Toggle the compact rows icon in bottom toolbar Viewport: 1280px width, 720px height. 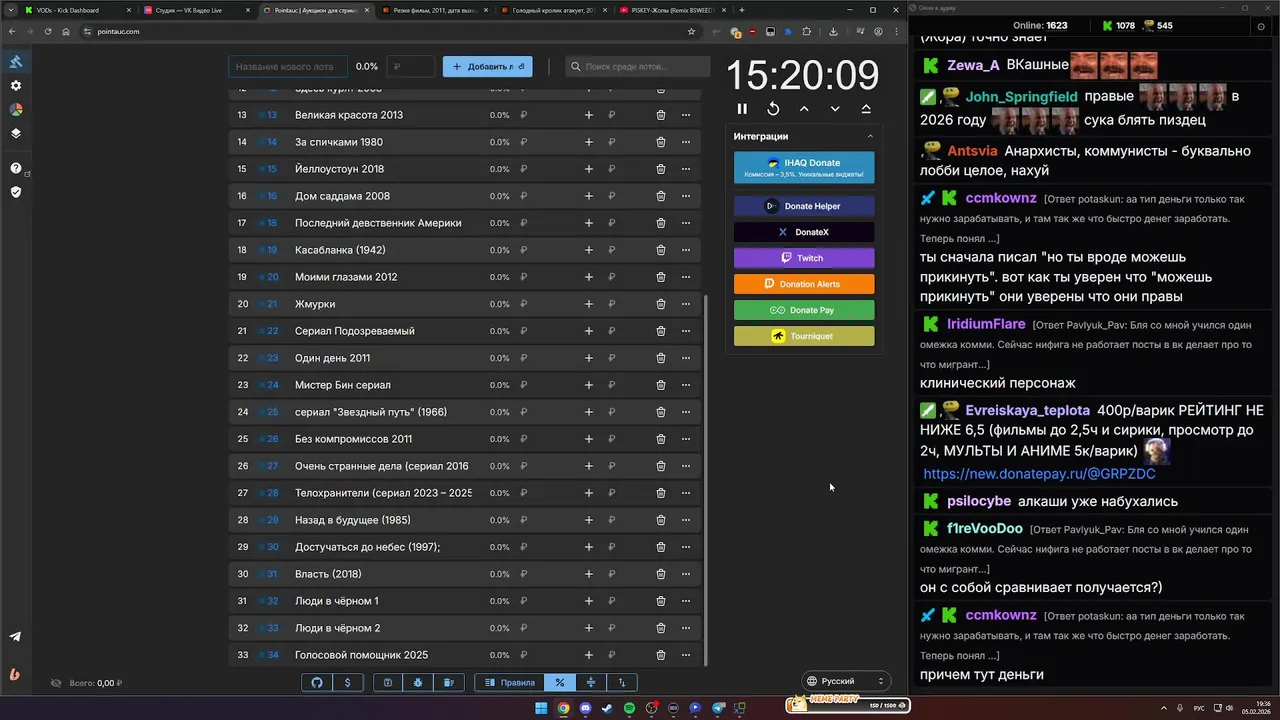(x=591, y=682)
